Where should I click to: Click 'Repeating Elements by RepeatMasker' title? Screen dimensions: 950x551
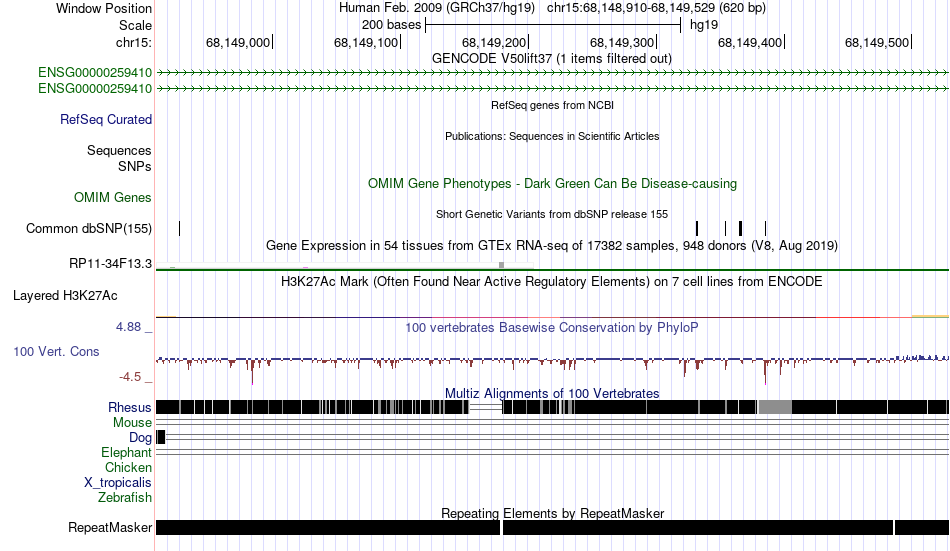tap(553, 513)
